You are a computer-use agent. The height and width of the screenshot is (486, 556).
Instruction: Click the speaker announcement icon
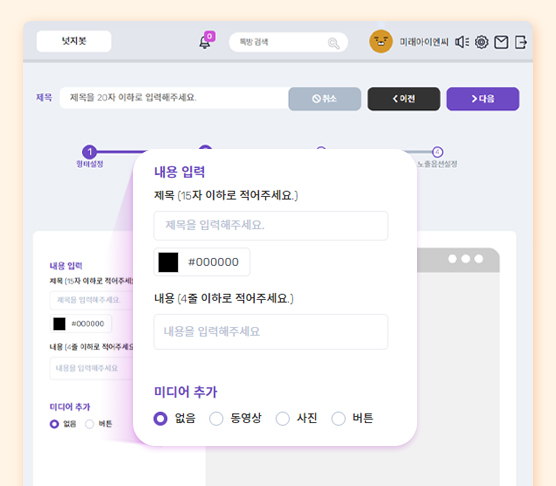coord(462,42)
